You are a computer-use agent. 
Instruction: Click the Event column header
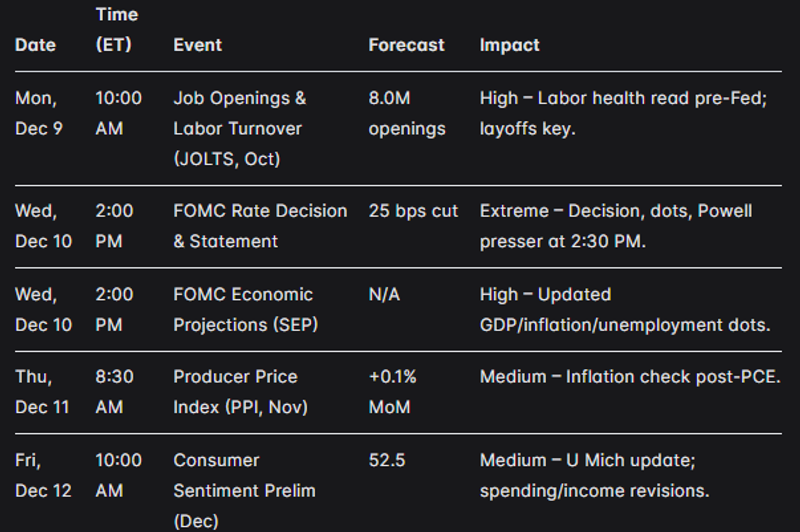coord(197,45)
